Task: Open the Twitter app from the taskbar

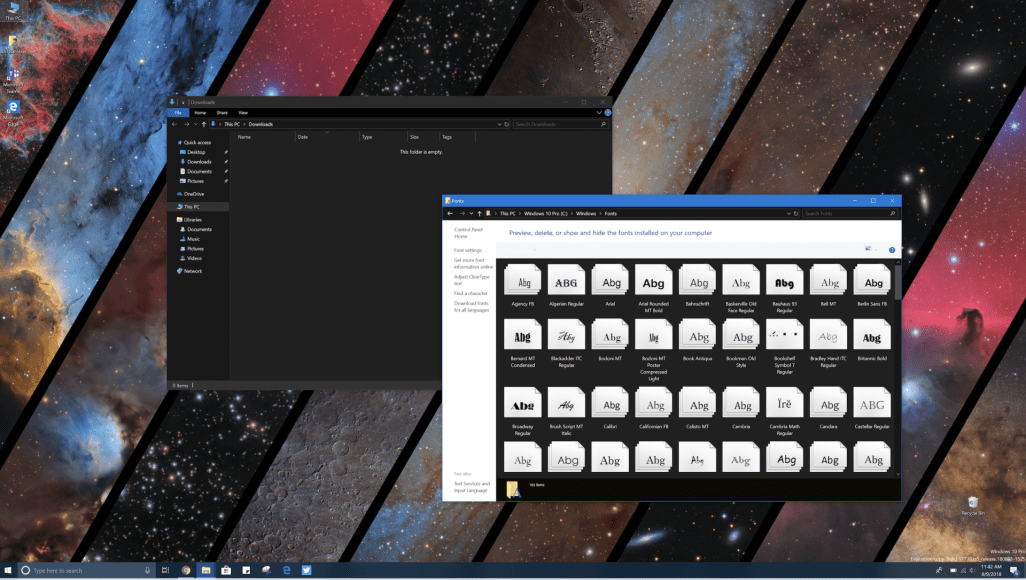Action: pyautogui.click(x=307, y=570)
